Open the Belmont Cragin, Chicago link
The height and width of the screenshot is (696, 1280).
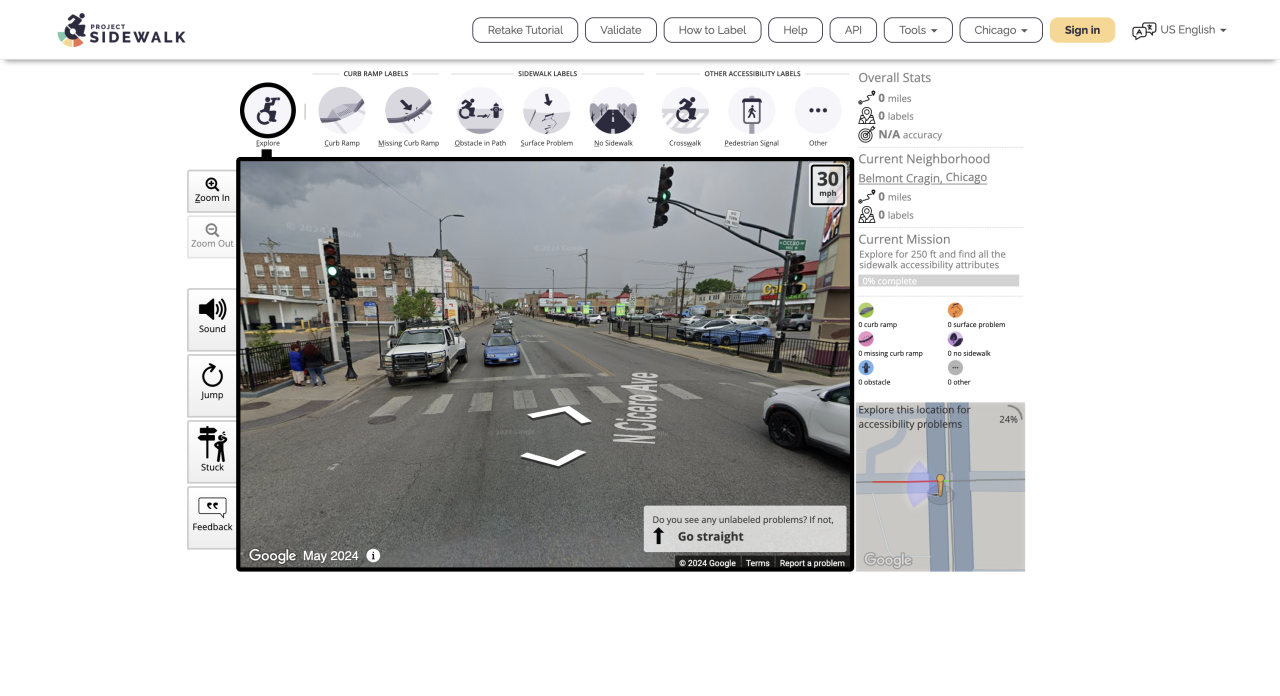(922, 178)
